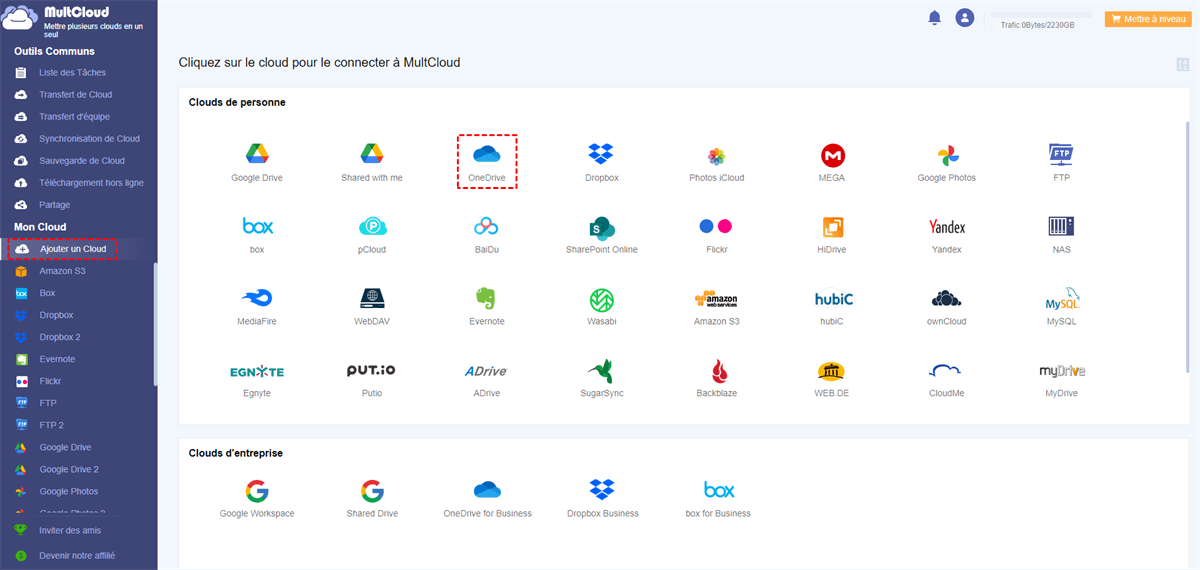Select the MediaFire cloud
The width and height of the screenshot is (1200, 570).
pos(257,307)
